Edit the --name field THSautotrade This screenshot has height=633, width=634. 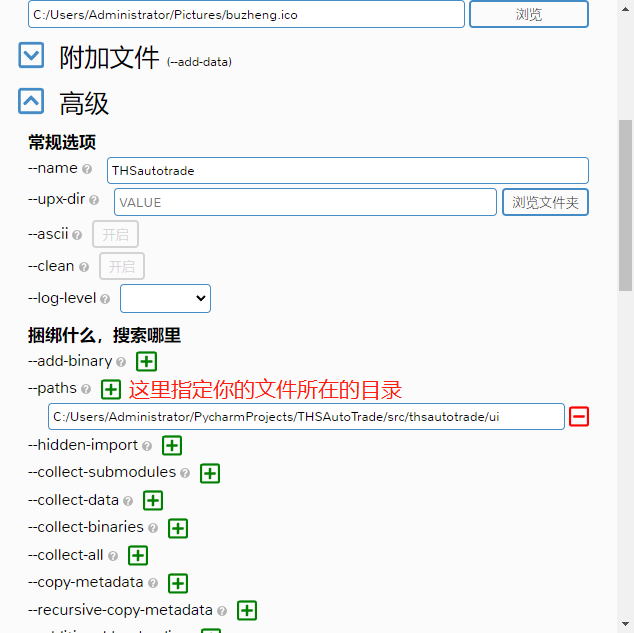point(348,171)
